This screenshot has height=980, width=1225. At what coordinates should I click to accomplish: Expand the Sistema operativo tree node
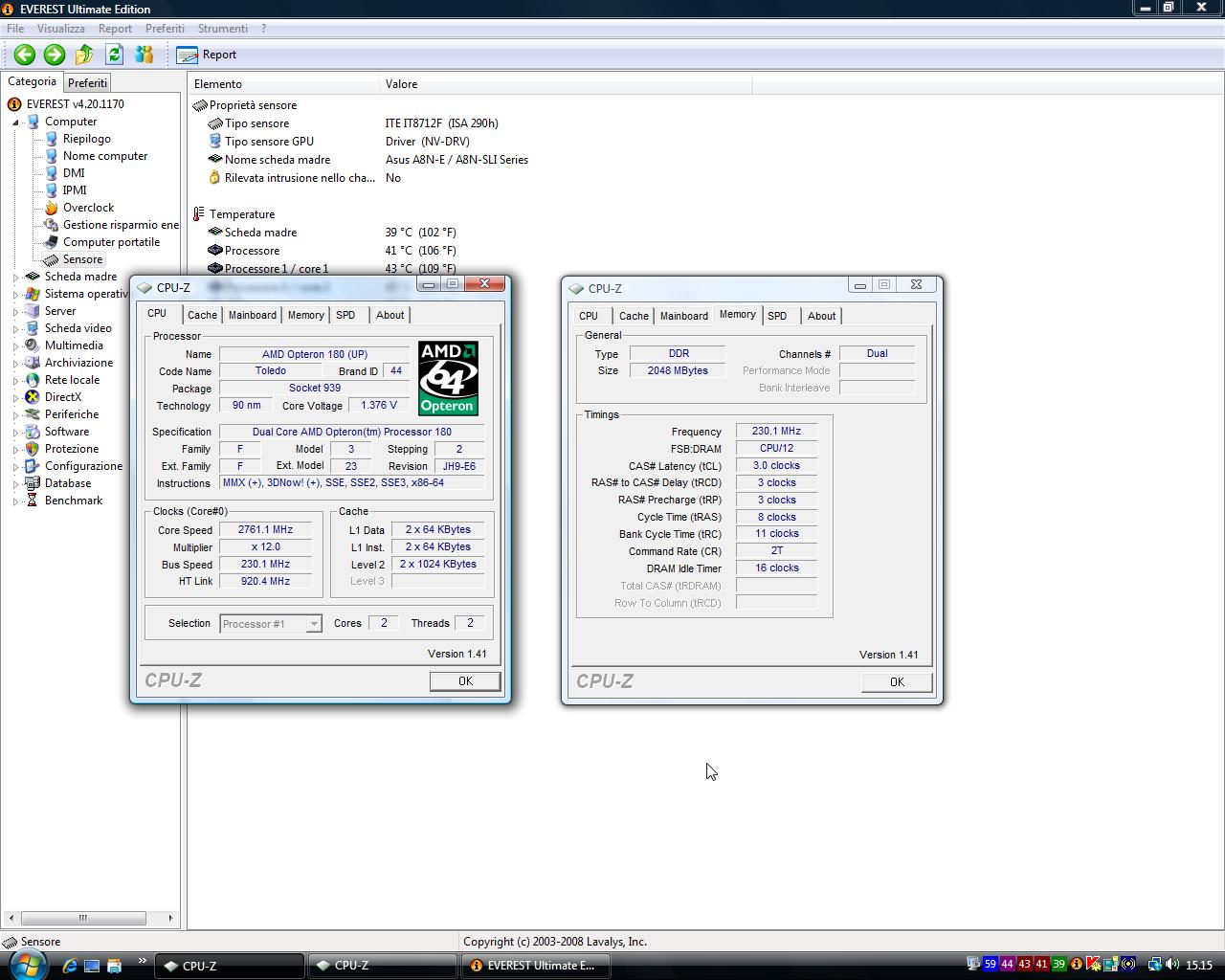pyautogui.click(x=16, y=295)
